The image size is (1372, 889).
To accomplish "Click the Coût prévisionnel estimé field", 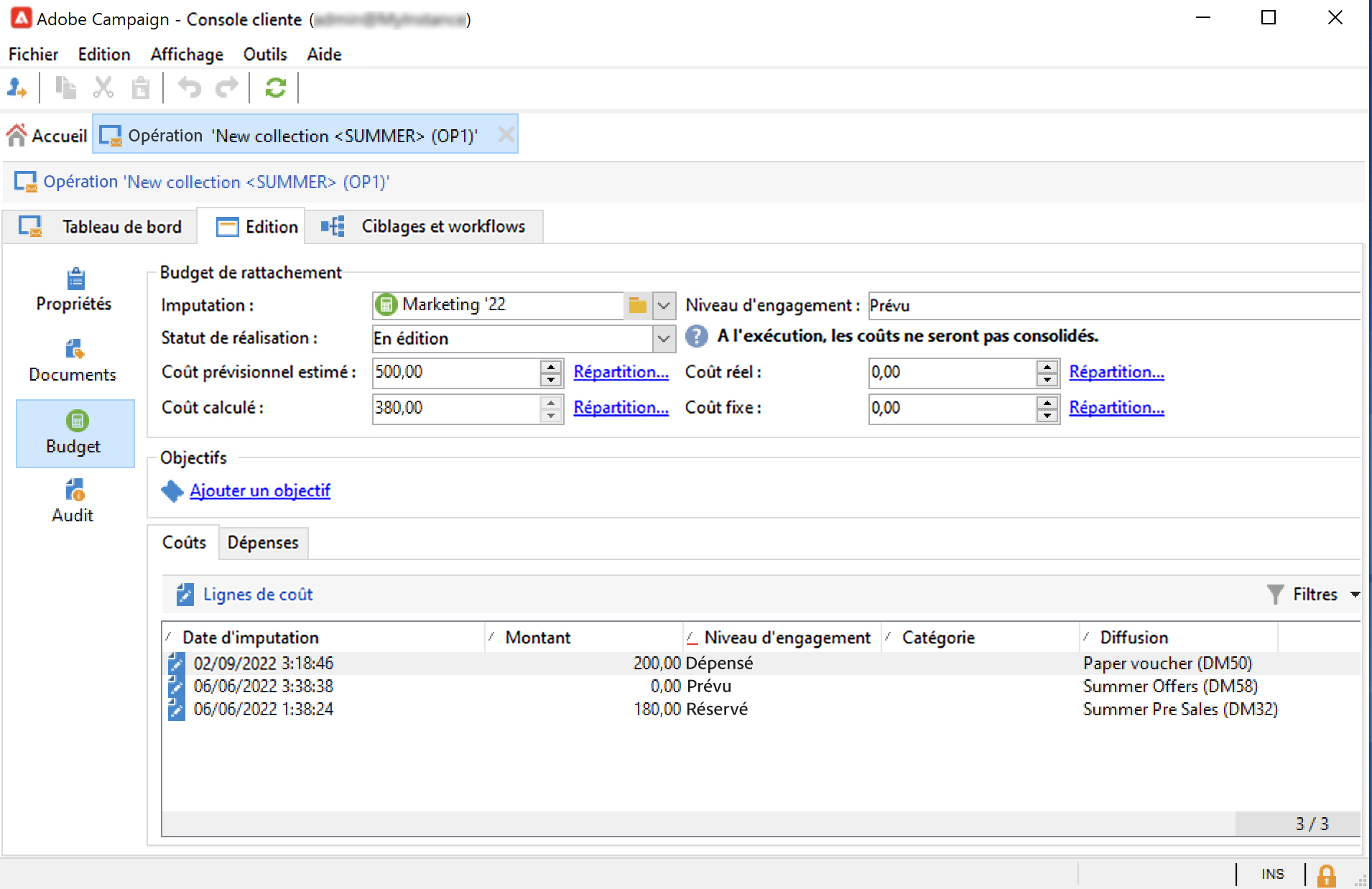I will click(x=456, y=372).
